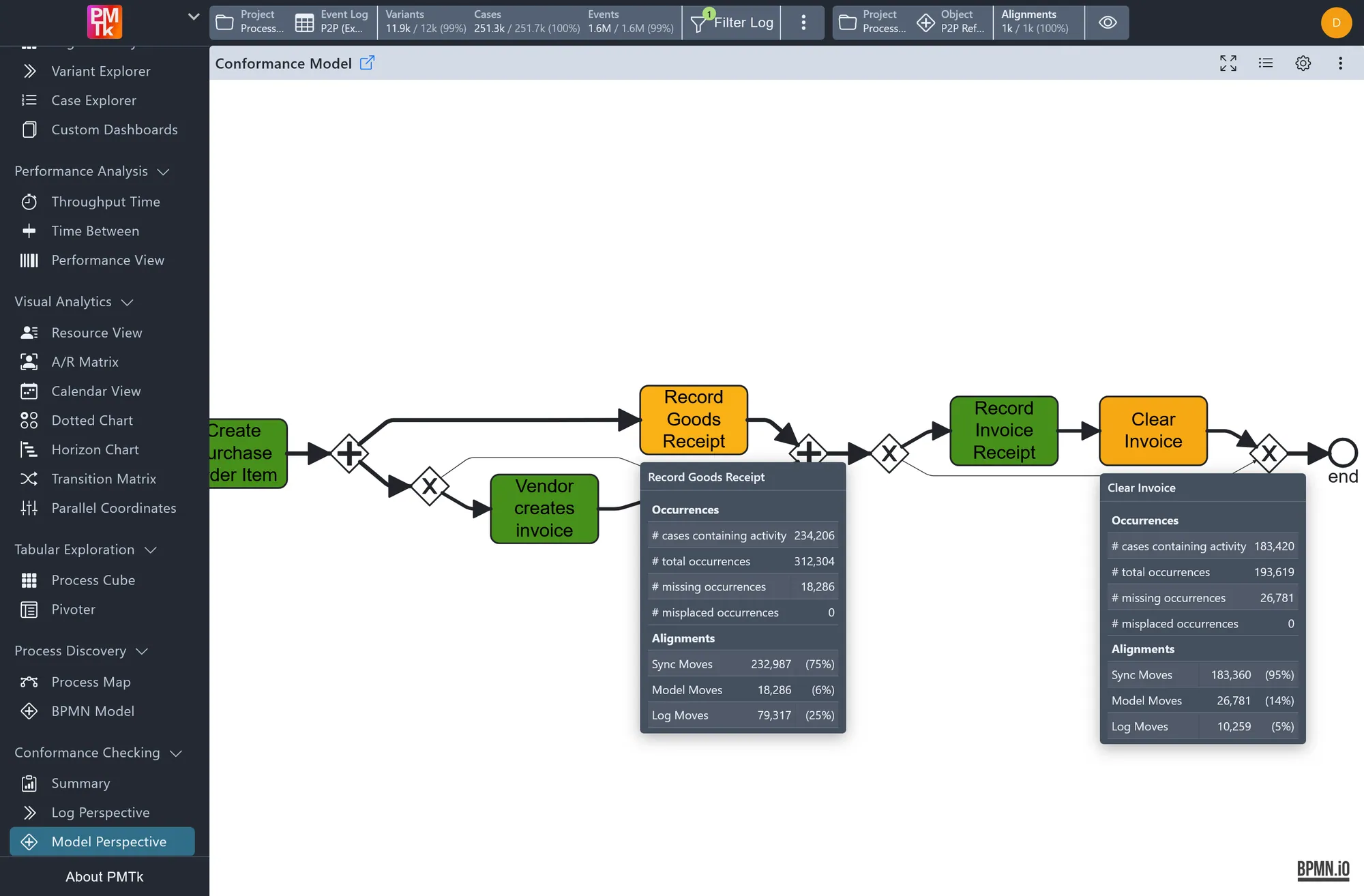The height and width of the screenshot is (896, 1364).
Task: Click the Process Cube grid icon
Action: point(29,580)
